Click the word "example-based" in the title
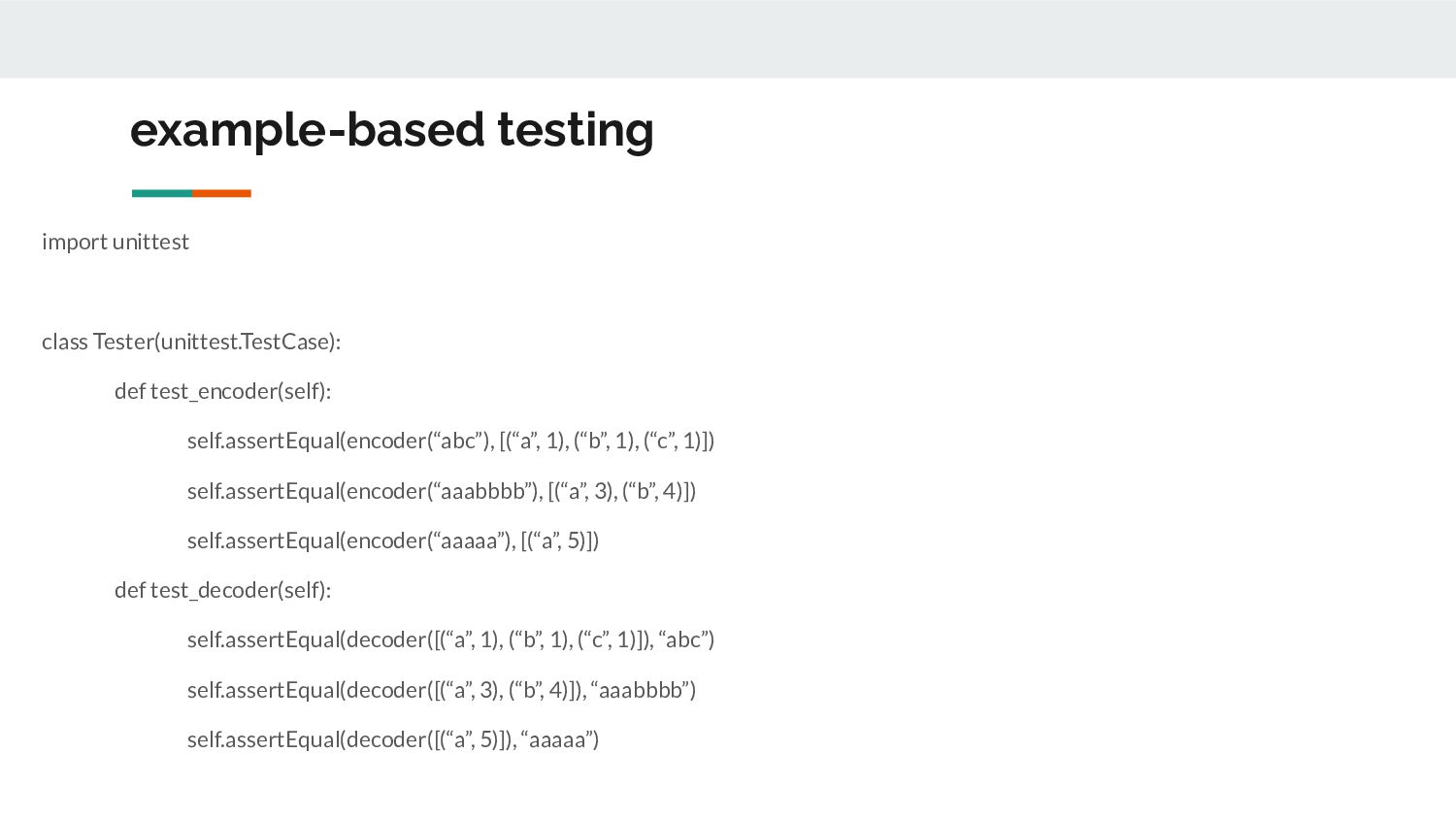This screenshot has height=819, width=1456. 307,130
